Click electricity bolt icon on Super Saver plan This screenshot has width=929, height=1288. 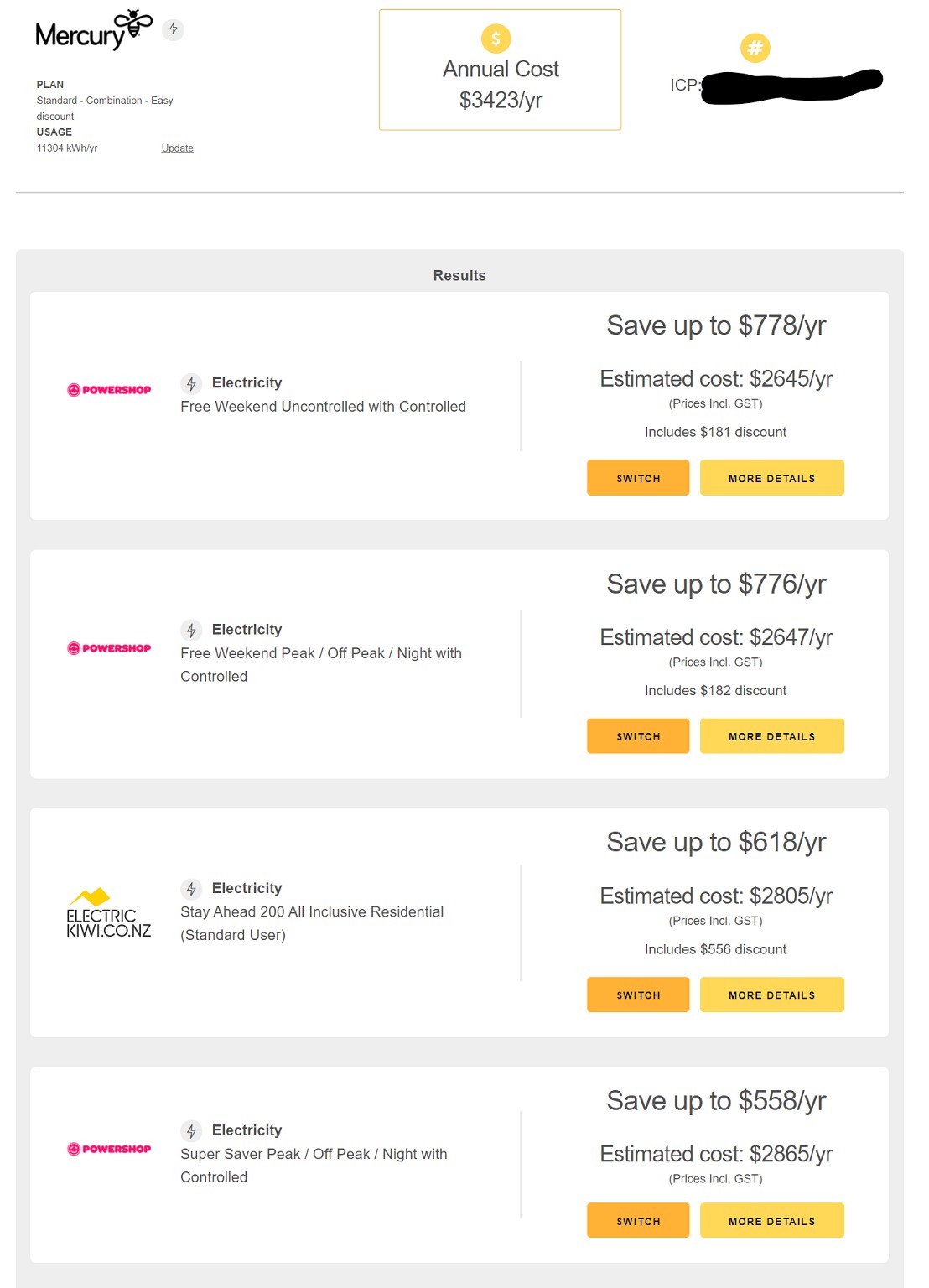coord(191,1130)
